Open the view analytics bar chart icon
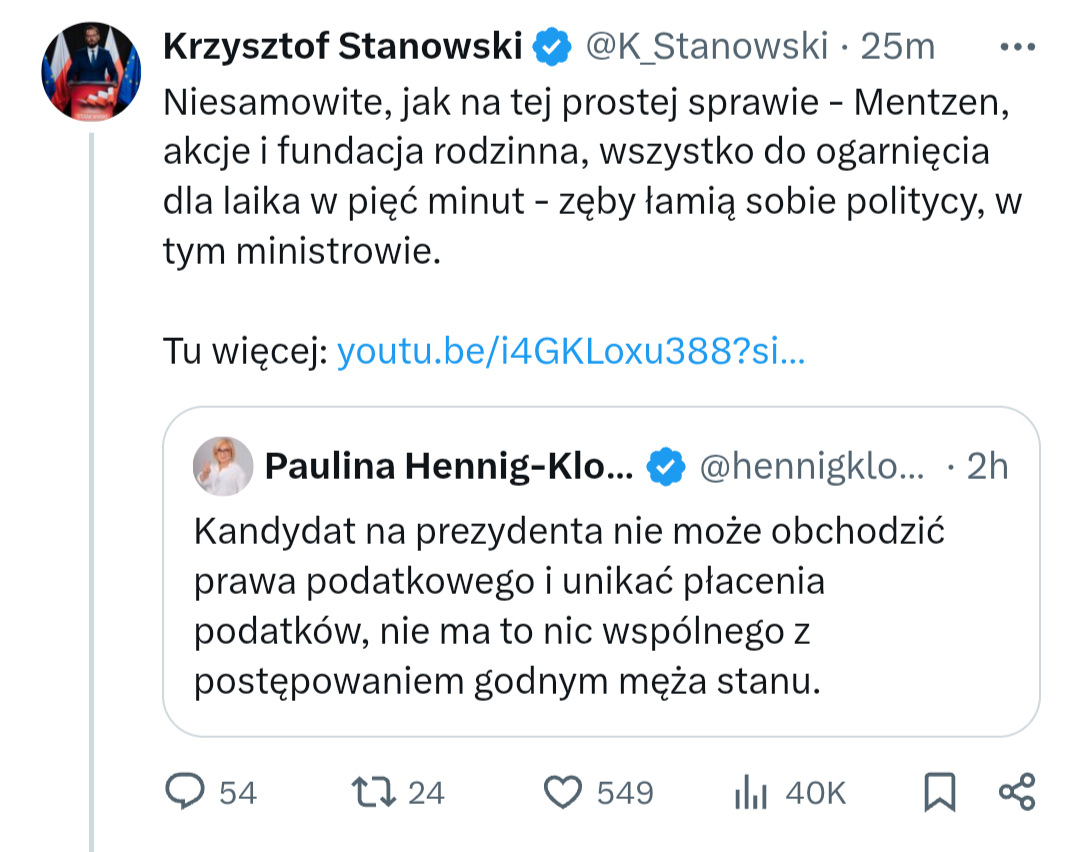The height and width of the screenshot is (852, 1080). [x=749, y=793]
